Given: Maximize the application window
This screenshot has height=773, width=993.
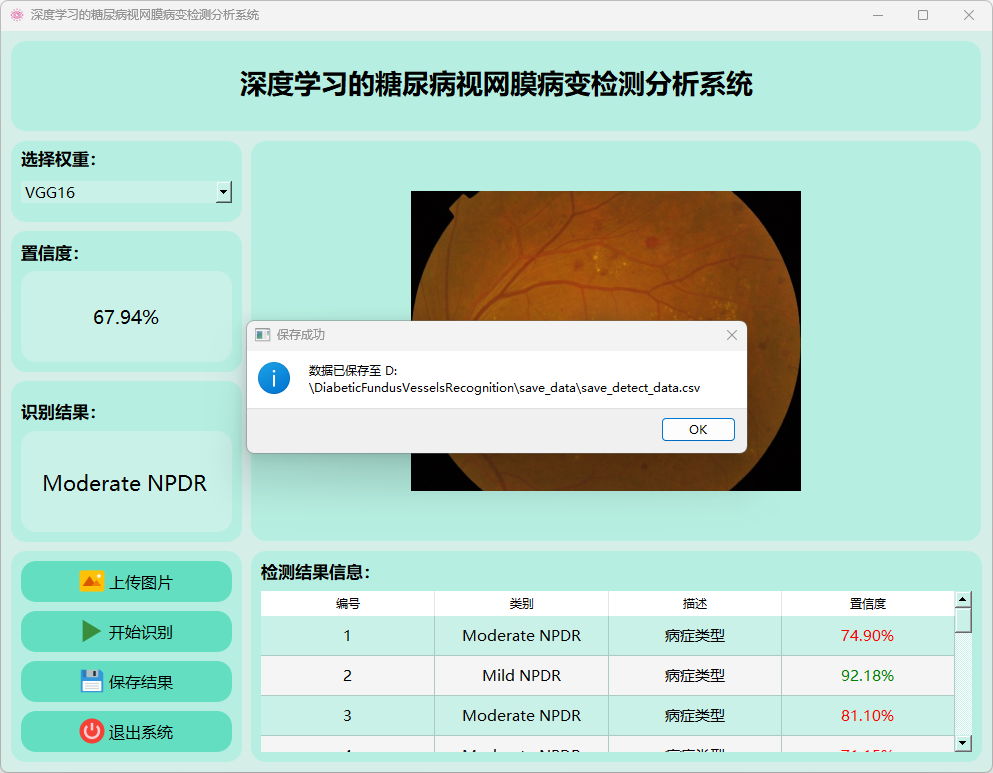Looking at the screenshot, I should pyautogui.click(x=923, y=15).
